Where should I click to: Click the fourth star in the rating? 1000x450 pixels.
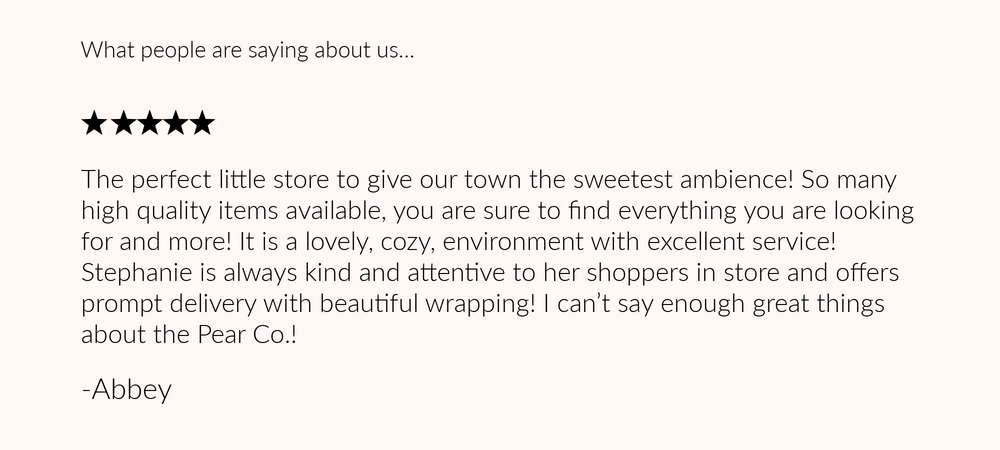[175, 123]
